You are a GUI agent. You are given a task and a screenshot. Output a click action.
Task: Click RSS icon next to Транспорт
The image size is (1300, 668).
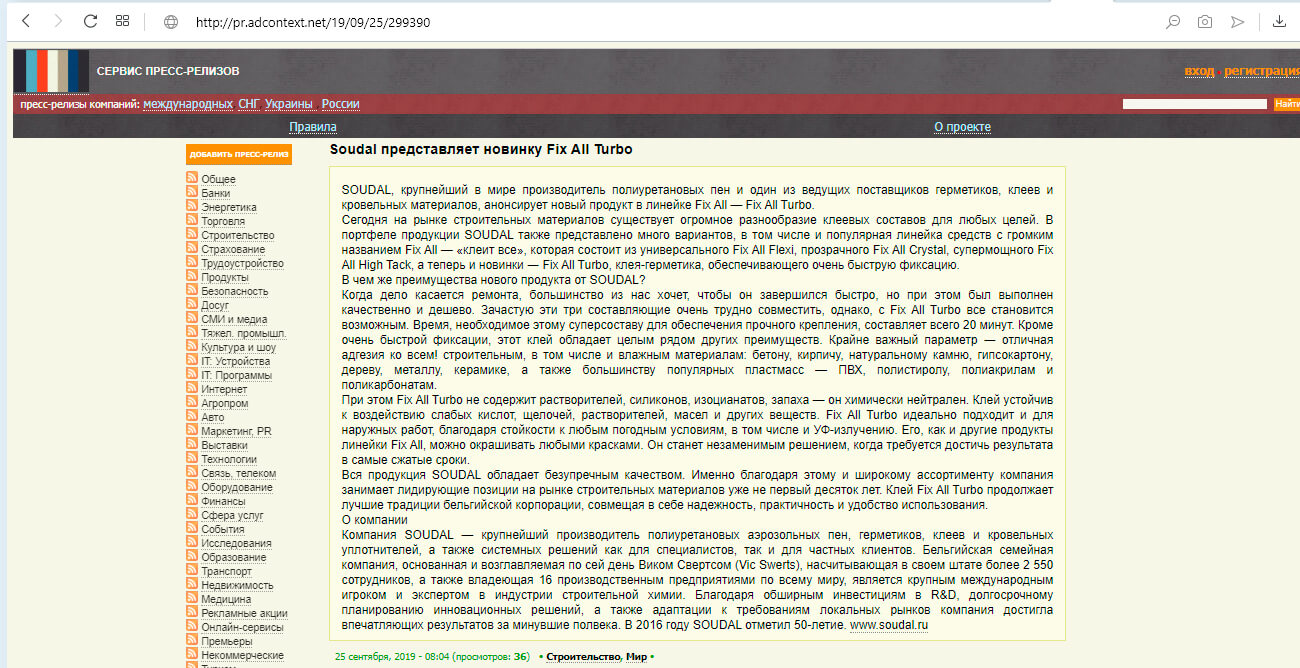(x=192, y=571)
